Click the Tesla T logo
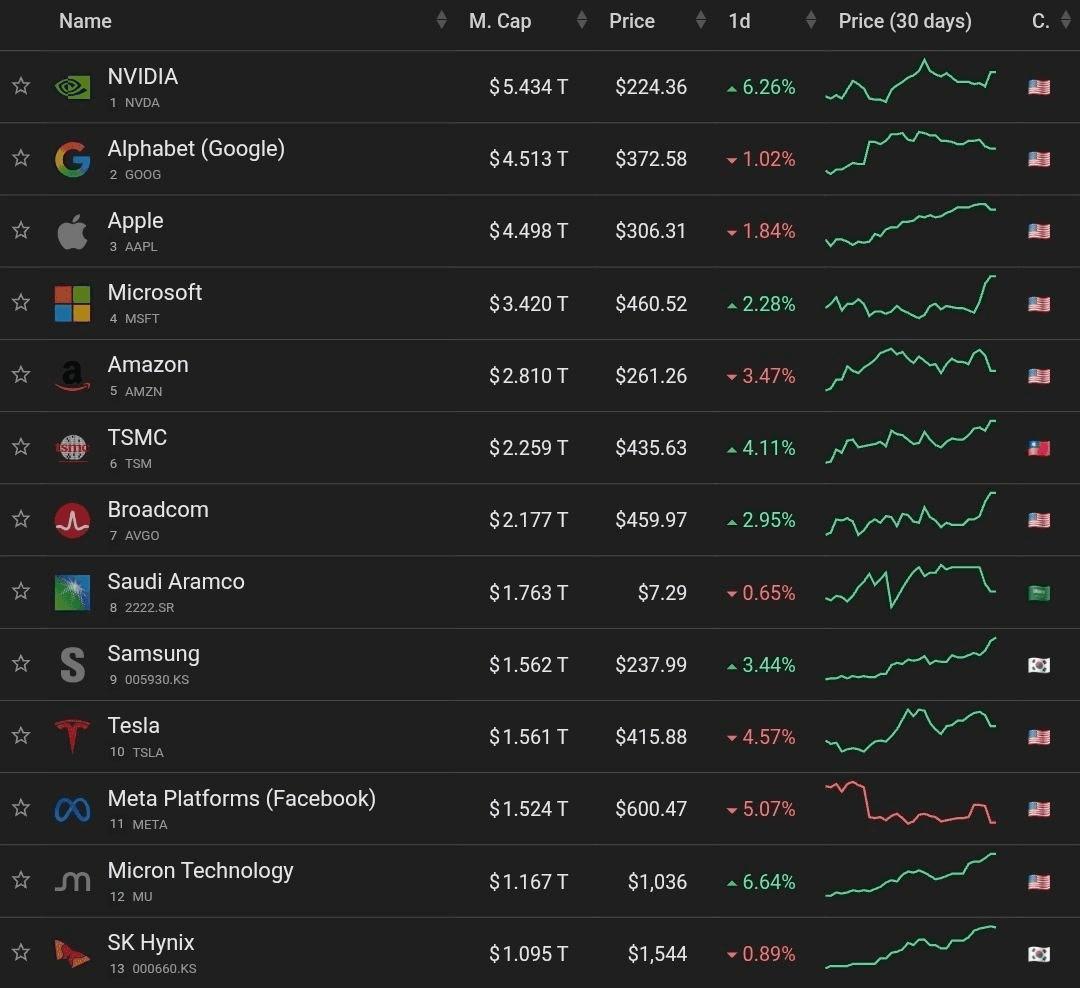Image resolution: width=1080 pixels, height=988 pixels. 72,737
